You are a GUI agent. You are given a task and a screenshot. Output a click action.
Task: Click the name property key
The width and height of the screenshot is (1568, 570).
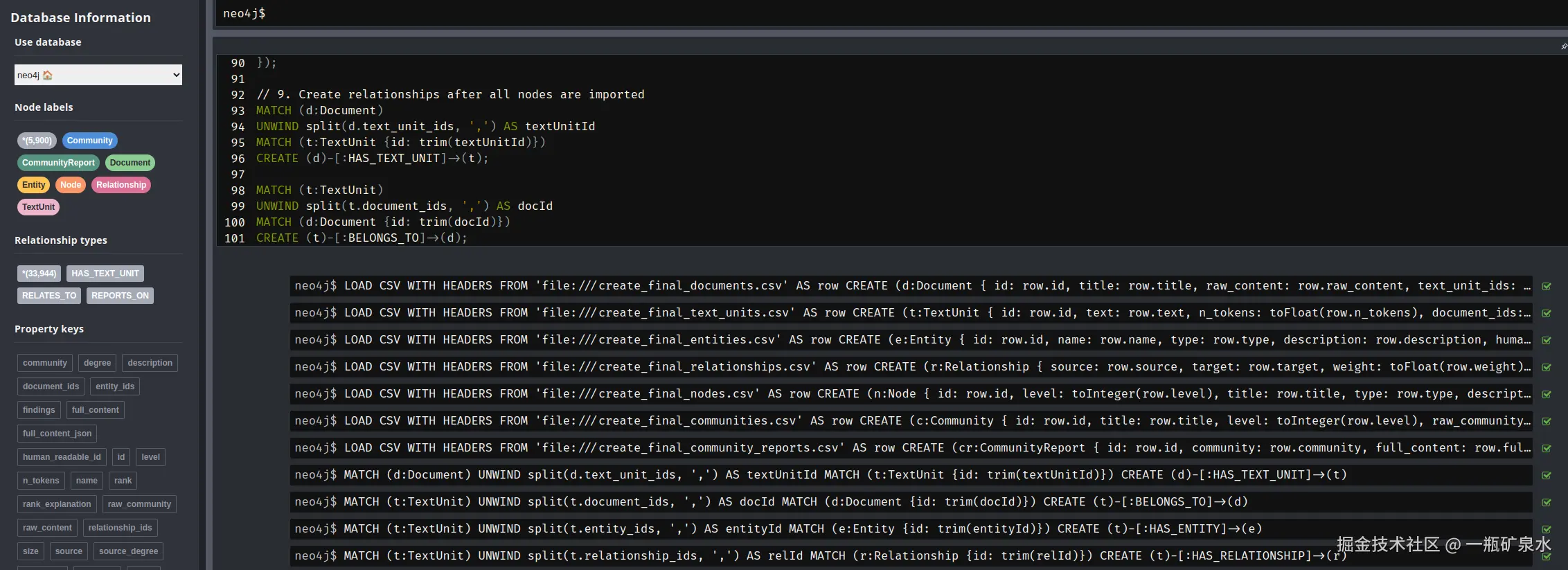[87, 481]
